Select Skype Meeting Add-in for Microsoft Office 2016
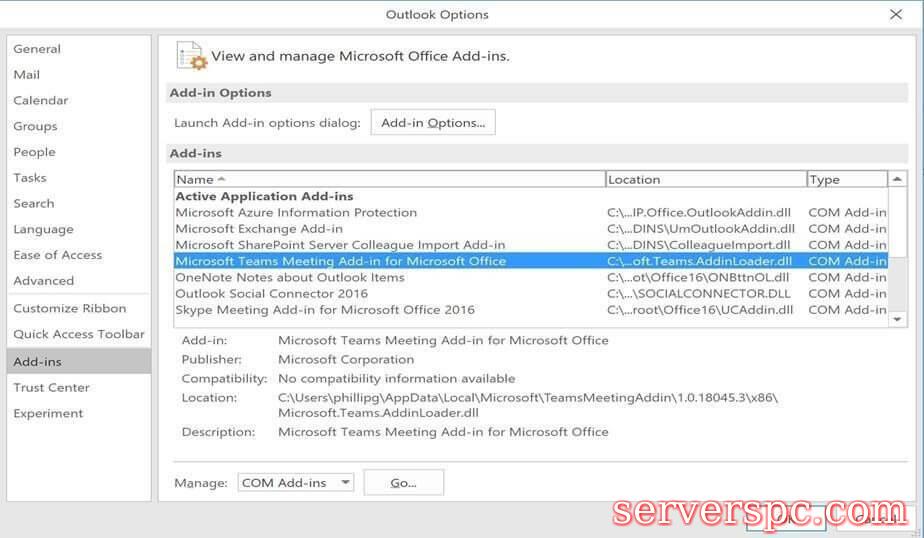The height and width of the screenshot is (538, 924). 325,310
